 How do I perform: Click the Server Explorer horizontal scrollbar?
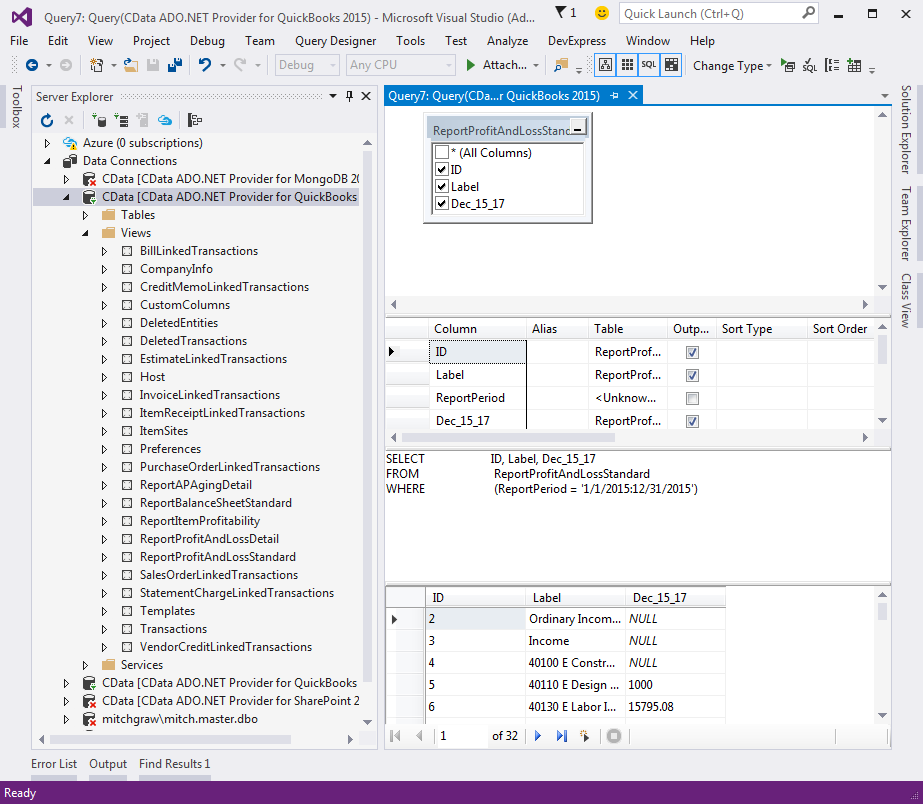click(x=171, y=739)
